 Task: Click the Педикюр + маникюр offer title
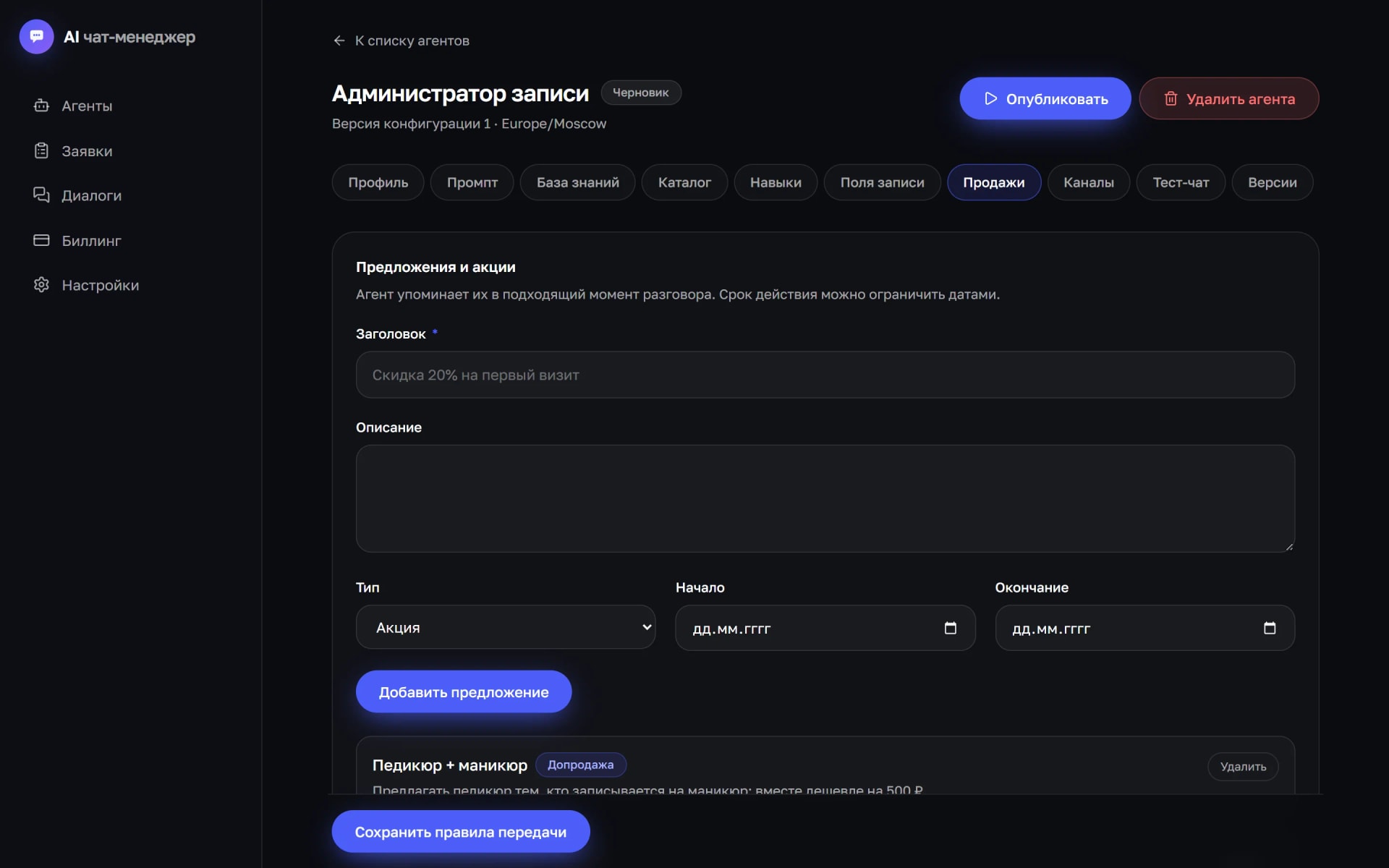[x=450, y=765]
